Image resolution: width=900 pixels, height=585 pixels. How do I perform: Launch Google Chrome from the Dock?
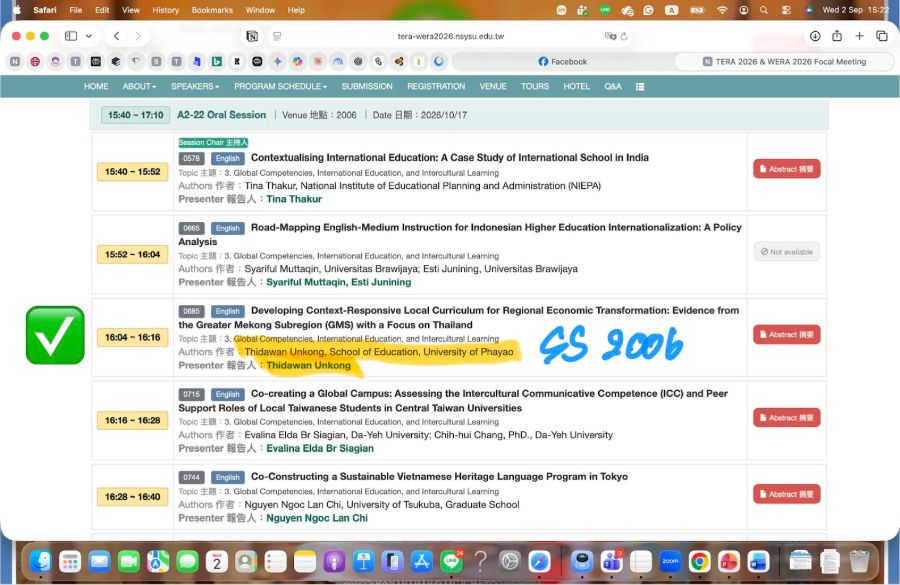[x=699, y=561]
